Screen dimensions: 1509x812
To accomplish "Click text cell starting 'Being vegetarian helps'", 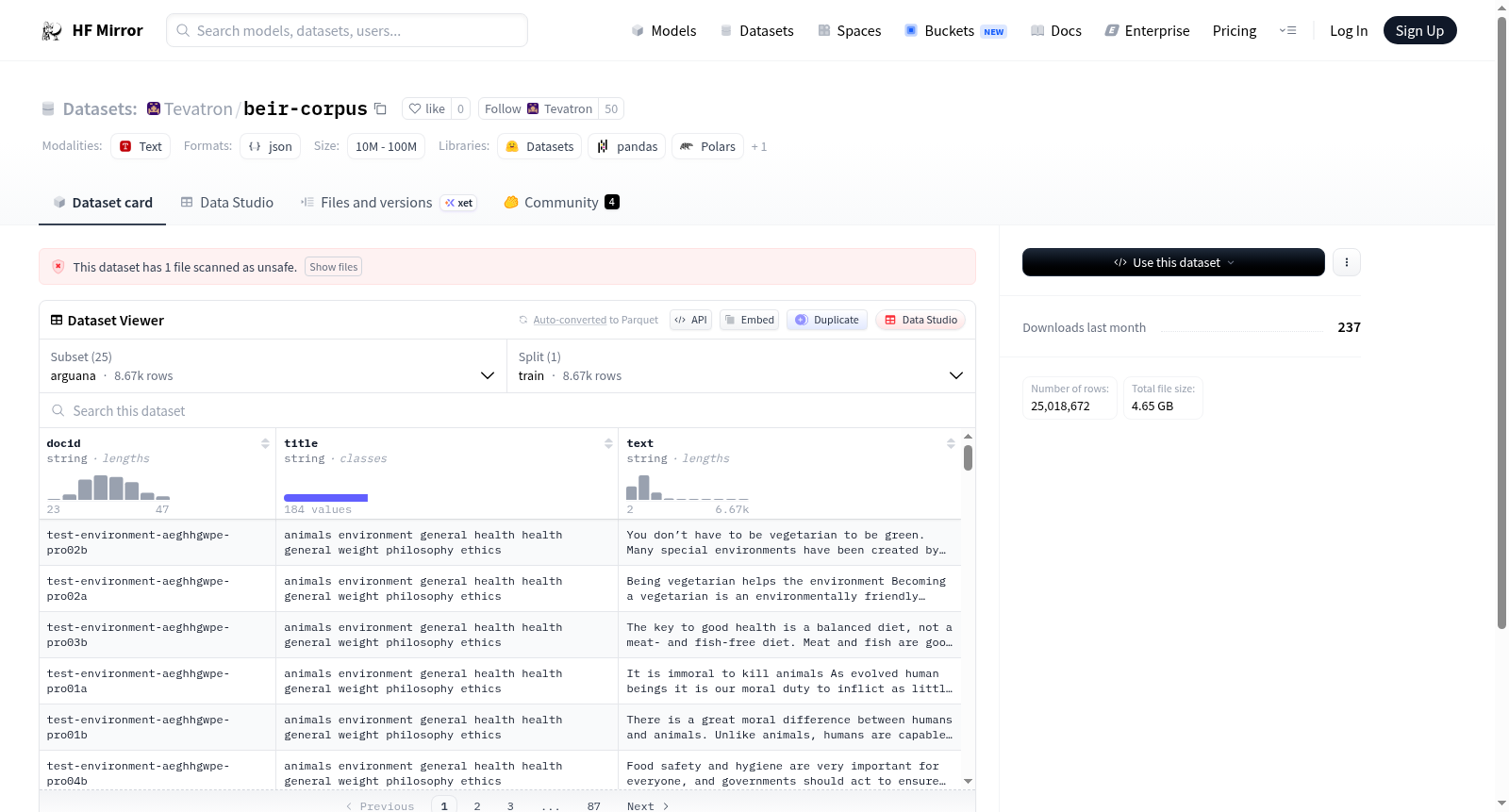I will click(789, 588).
